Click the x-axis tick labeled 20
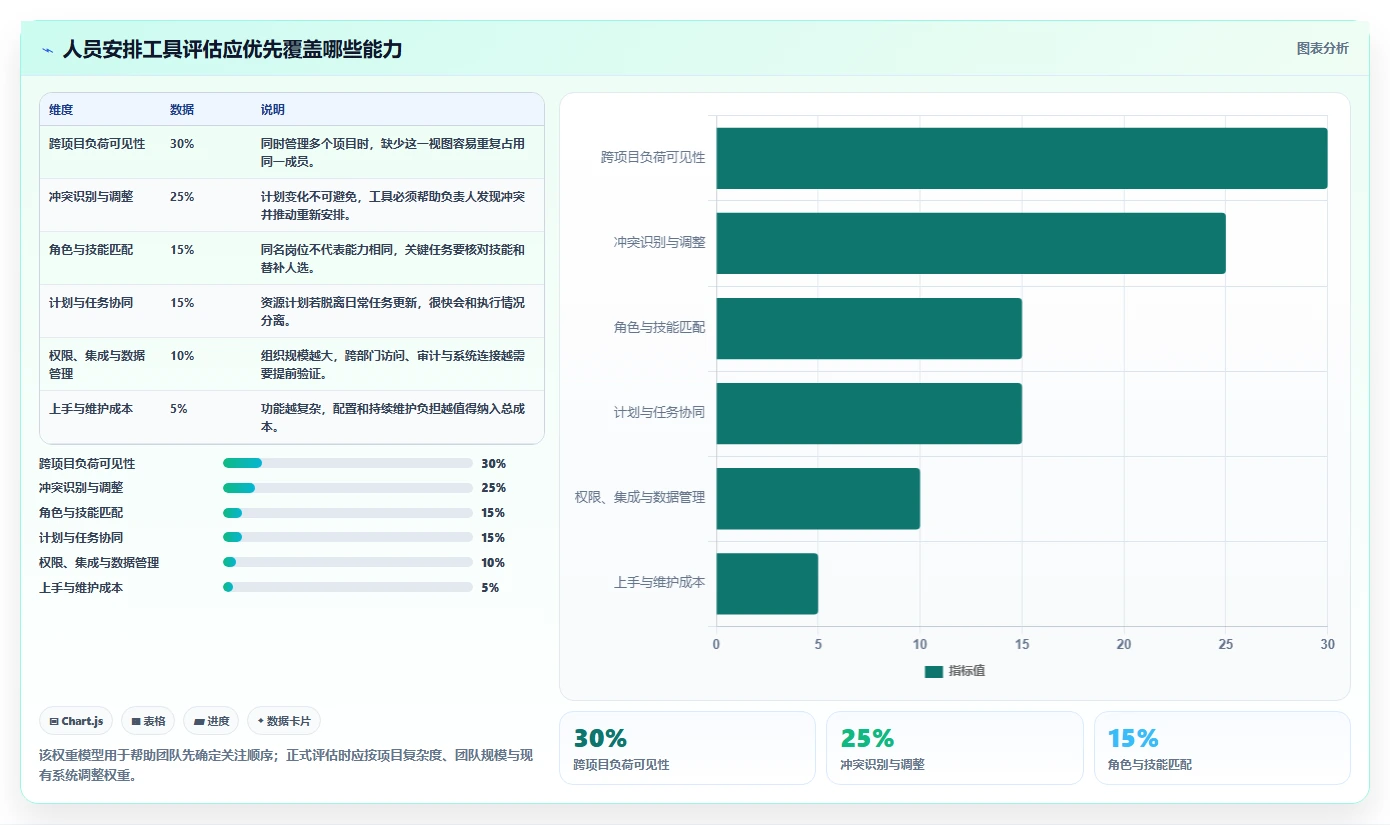Image resolution: width=1390 pixels, height=825 pixels. (1124, 644)
